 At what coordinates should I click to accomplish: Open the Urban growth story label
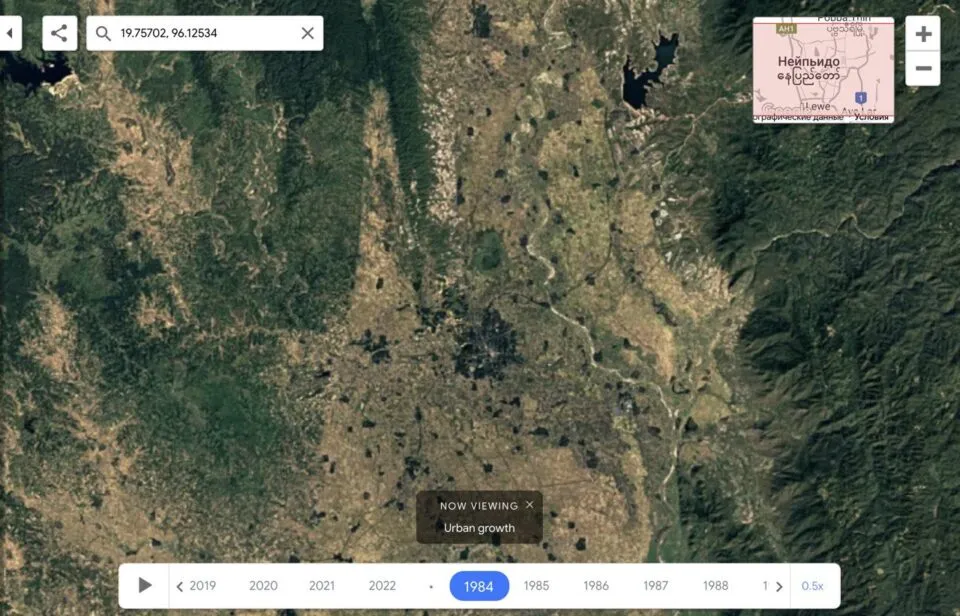pyautogui.click(x=479, y=528)
